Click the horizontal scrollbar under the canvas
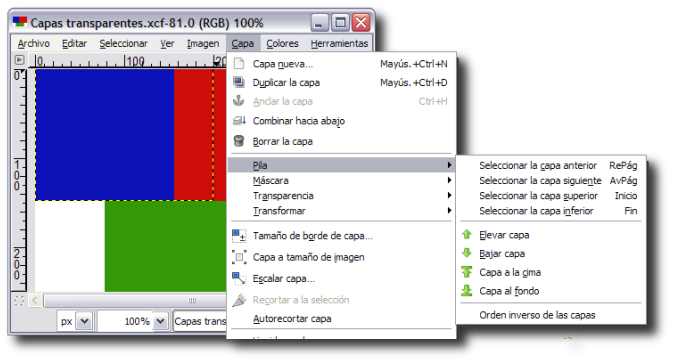The height and width of the screenshot is (362, 673). (x=135, y=300)
